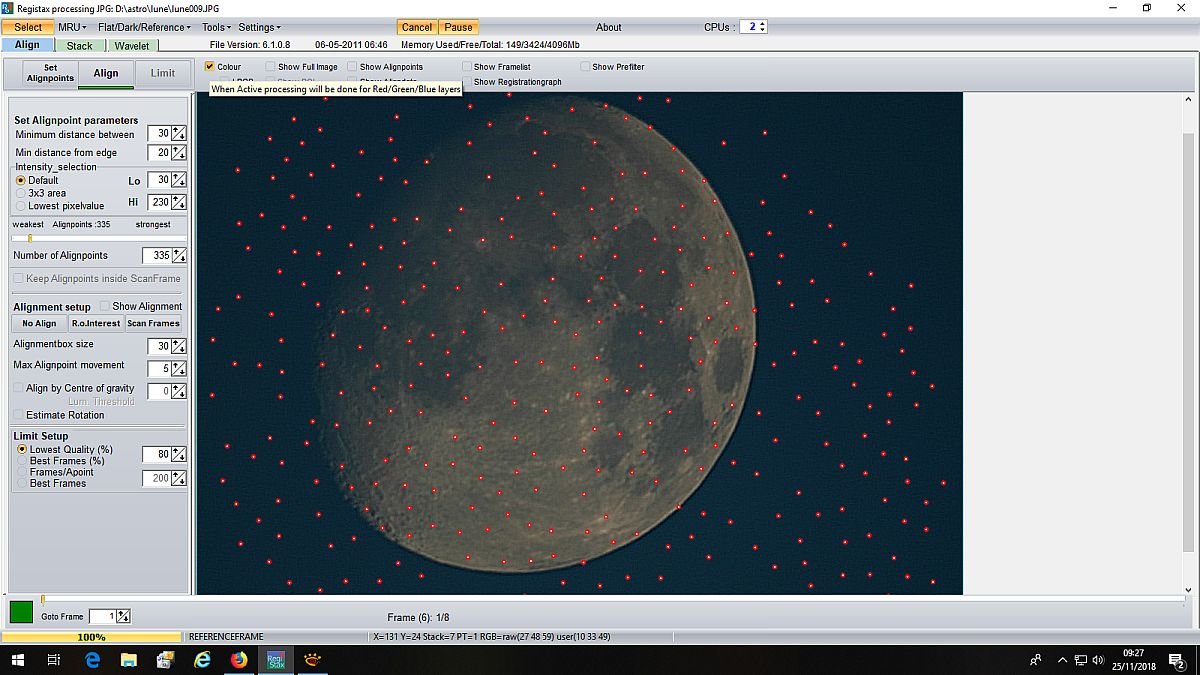
Task: Open File Explorer from the taskbar
Action: (129, 660)
